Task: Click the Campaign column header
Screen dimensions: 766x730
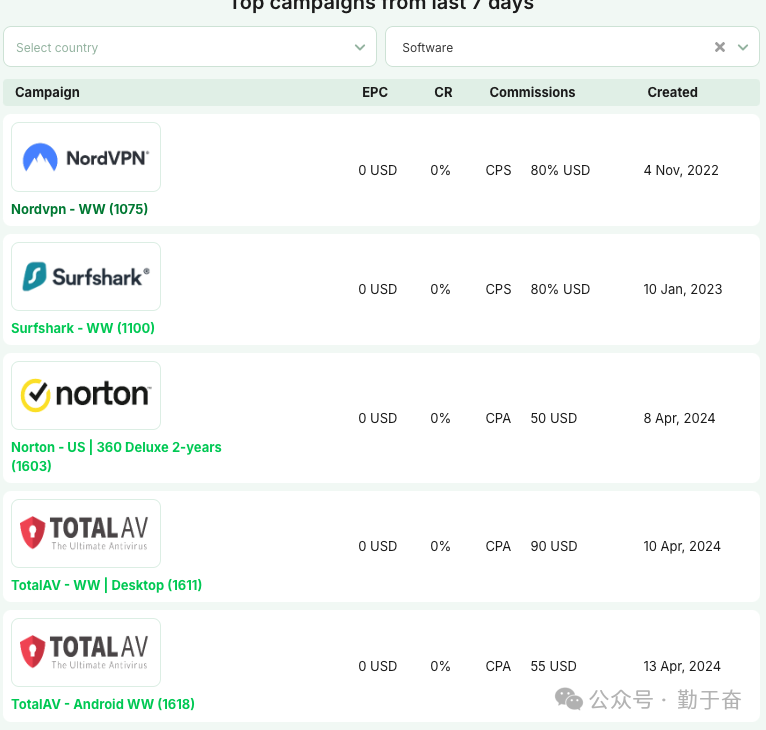Action: [x=47, y=92]
